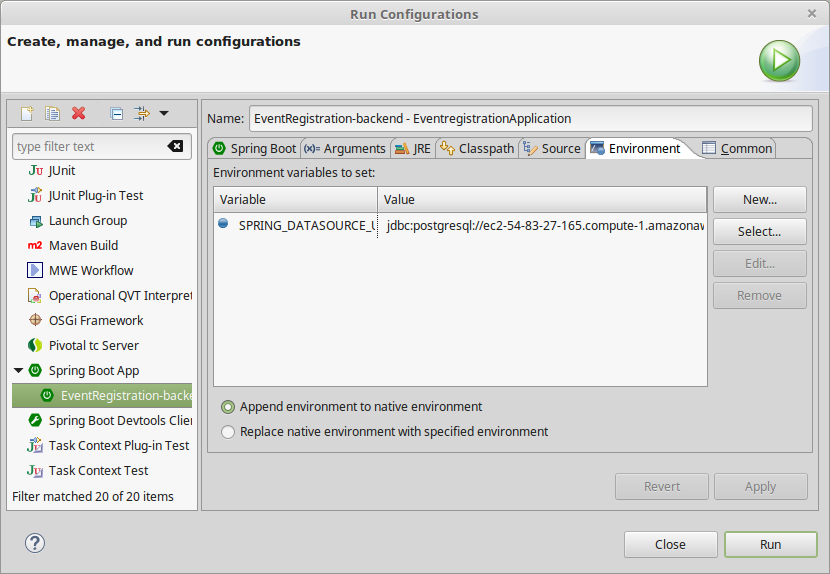Open the filter options dropdown arrow
Image resolution: width=830 pixels, height=574 pixels.
tap(164, 114)
